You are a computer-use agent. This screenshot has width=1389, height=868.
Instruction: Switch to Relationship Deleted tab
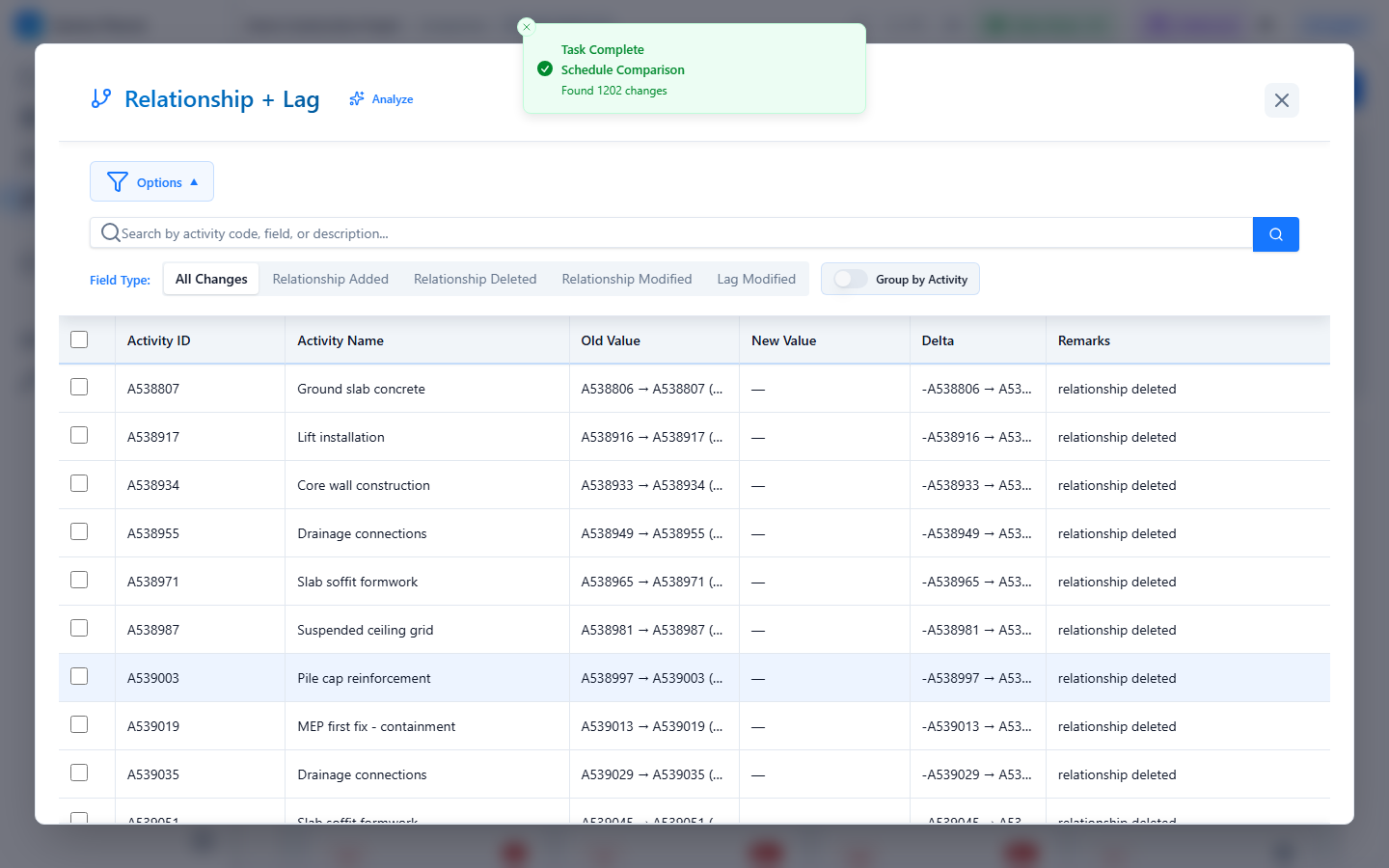click(x=475, y=279)
